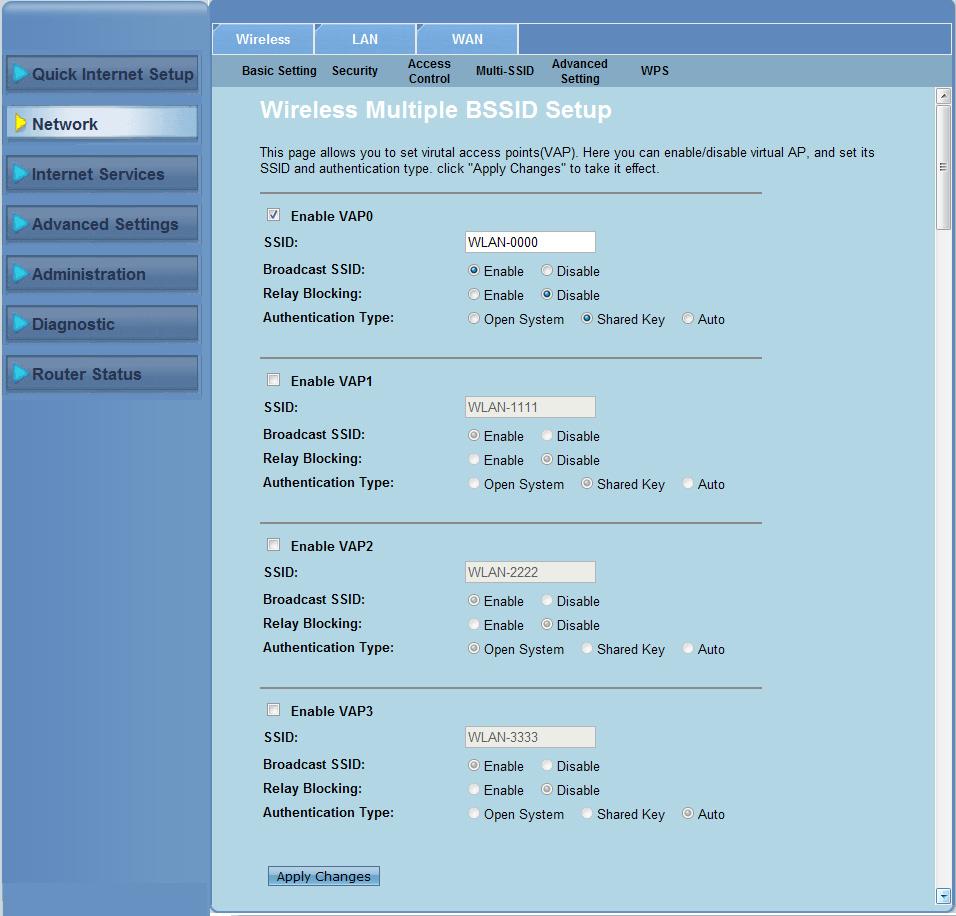Viewport: 956px width, 916px height.
Task: Uncheck the Enable VAP0 checkbox
Action: click(273, 215)
